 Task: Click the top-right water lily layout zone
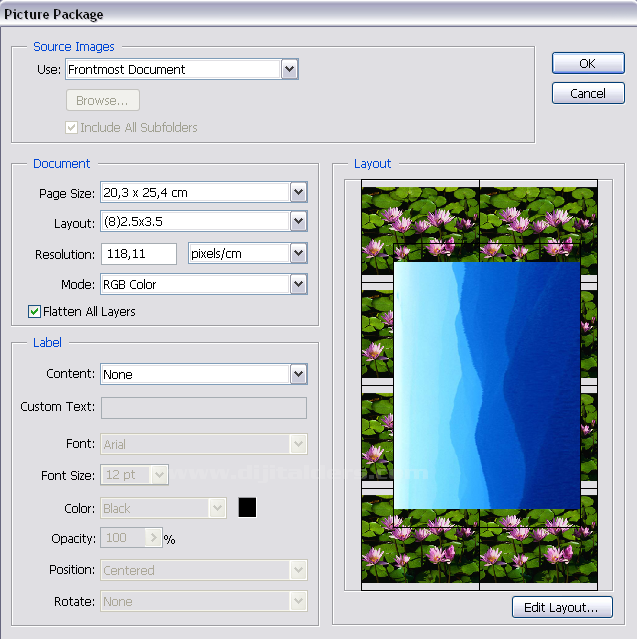[x=538, y=230]
